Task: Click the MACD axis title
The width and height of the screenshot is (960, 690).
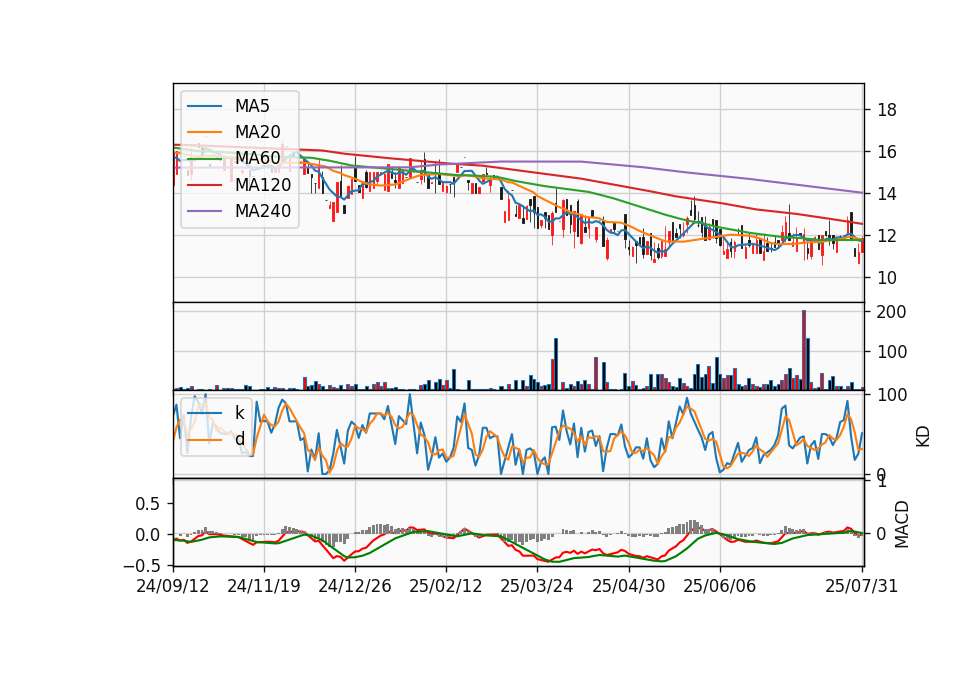Action: point(902,525)
